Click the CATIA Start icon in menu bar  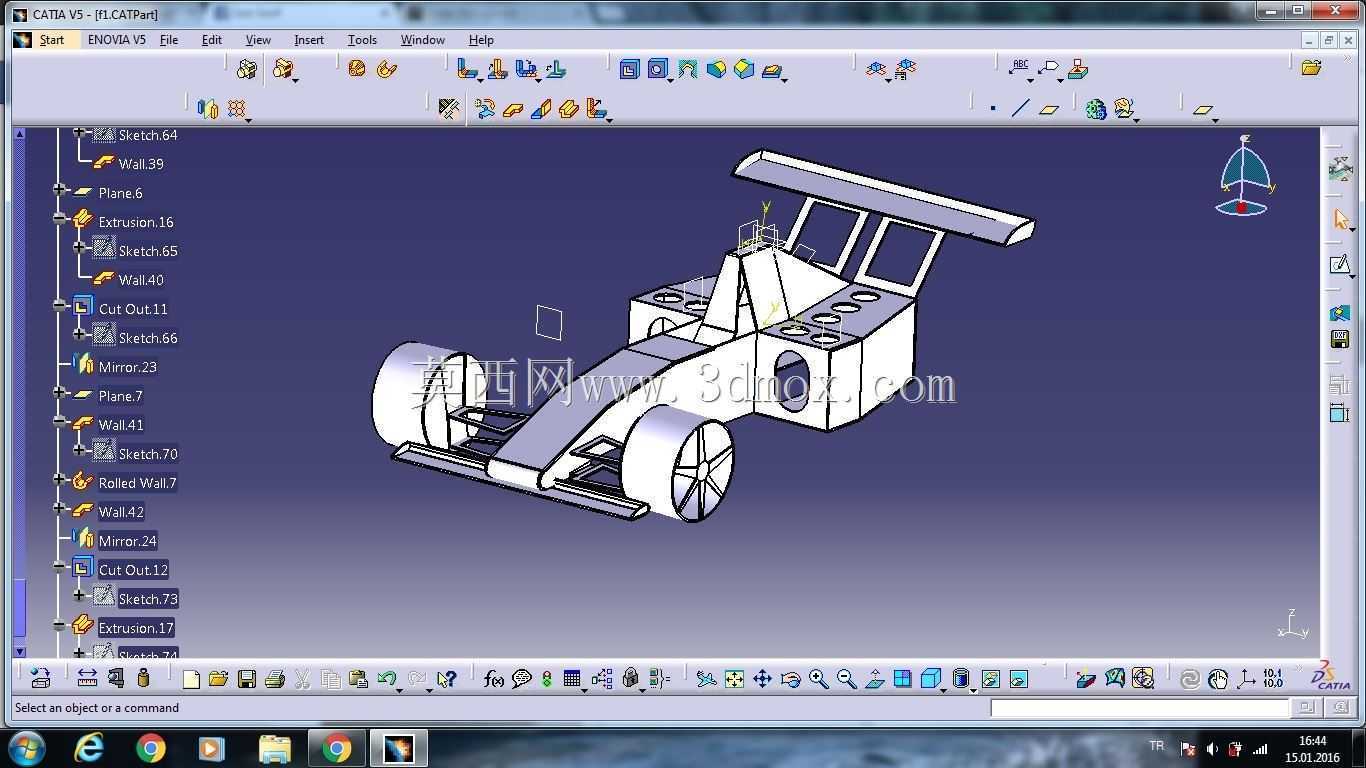tap(22, 40)
